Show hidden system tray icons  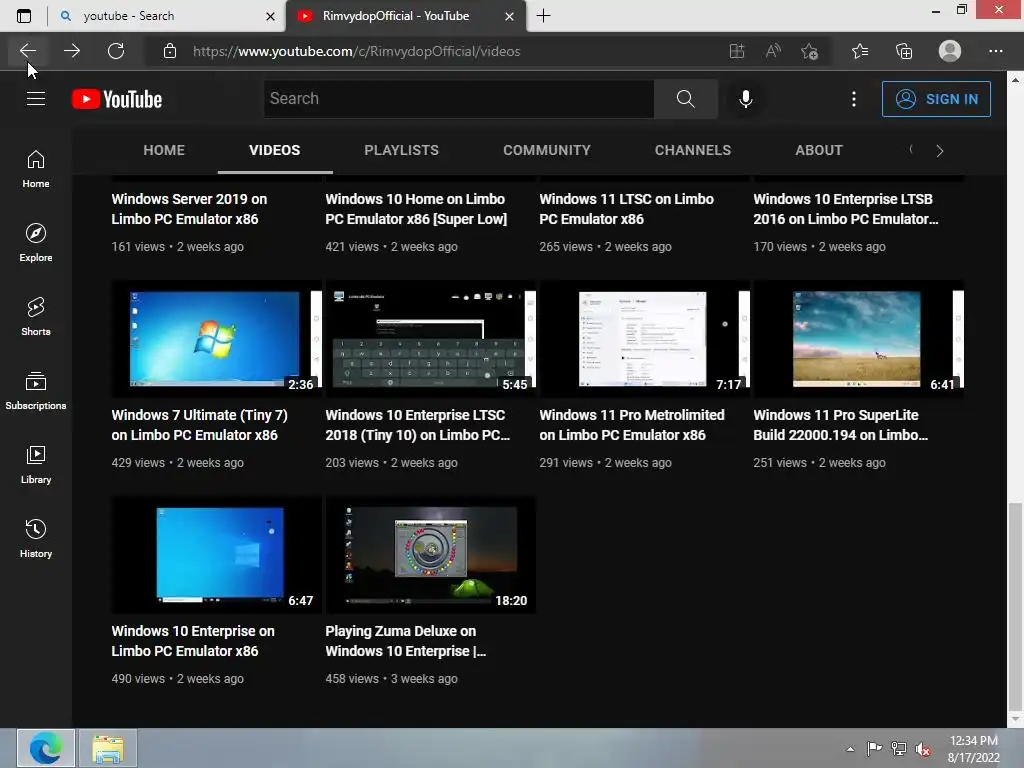click(x=850, y=749)
